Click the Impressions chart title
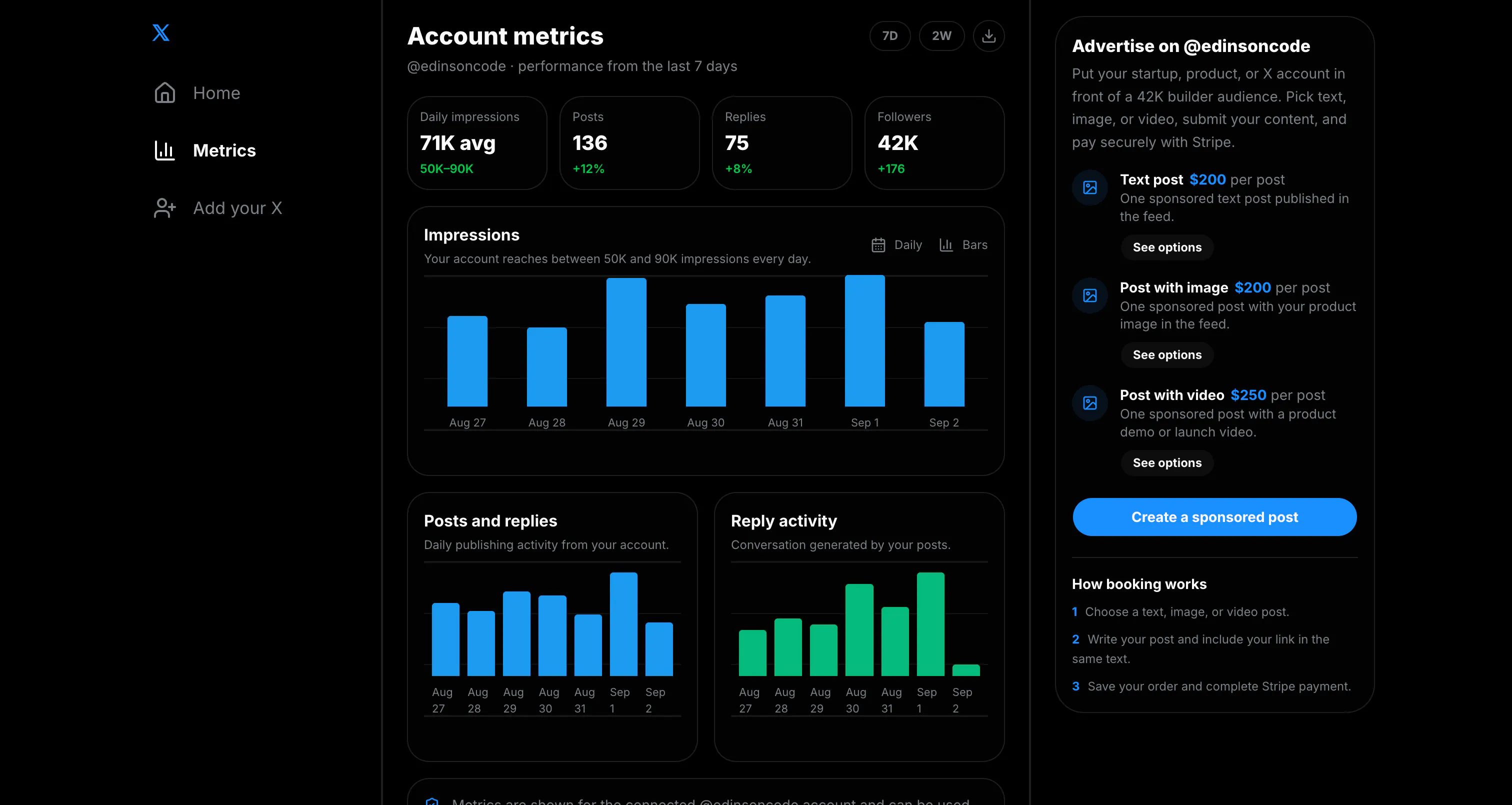Screen dimensions: 1512x805 tap(471, 235)
